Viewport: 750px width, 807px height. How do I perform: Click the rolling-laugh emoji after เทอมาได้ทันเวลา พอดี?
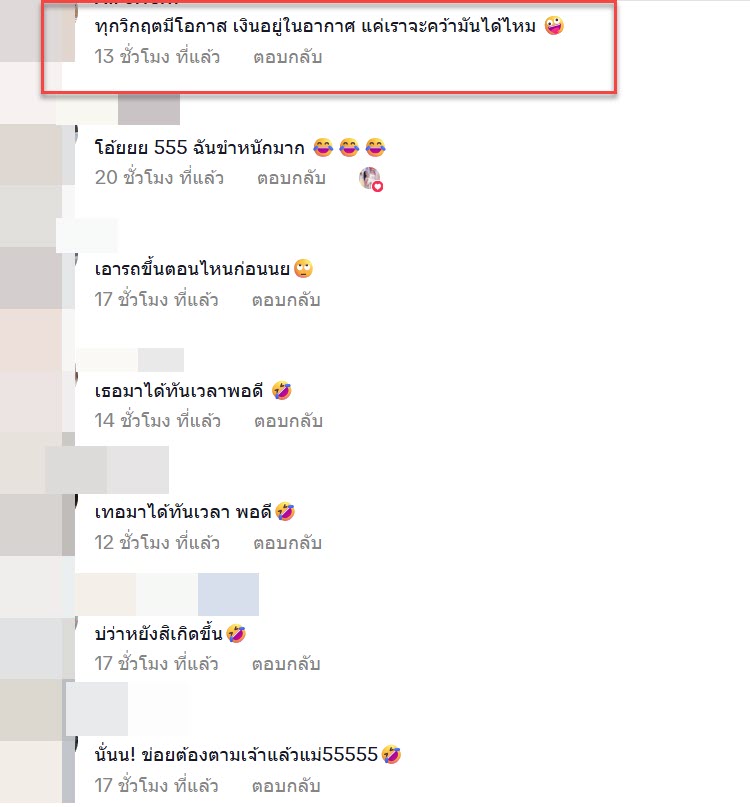[x=285, y=512]
